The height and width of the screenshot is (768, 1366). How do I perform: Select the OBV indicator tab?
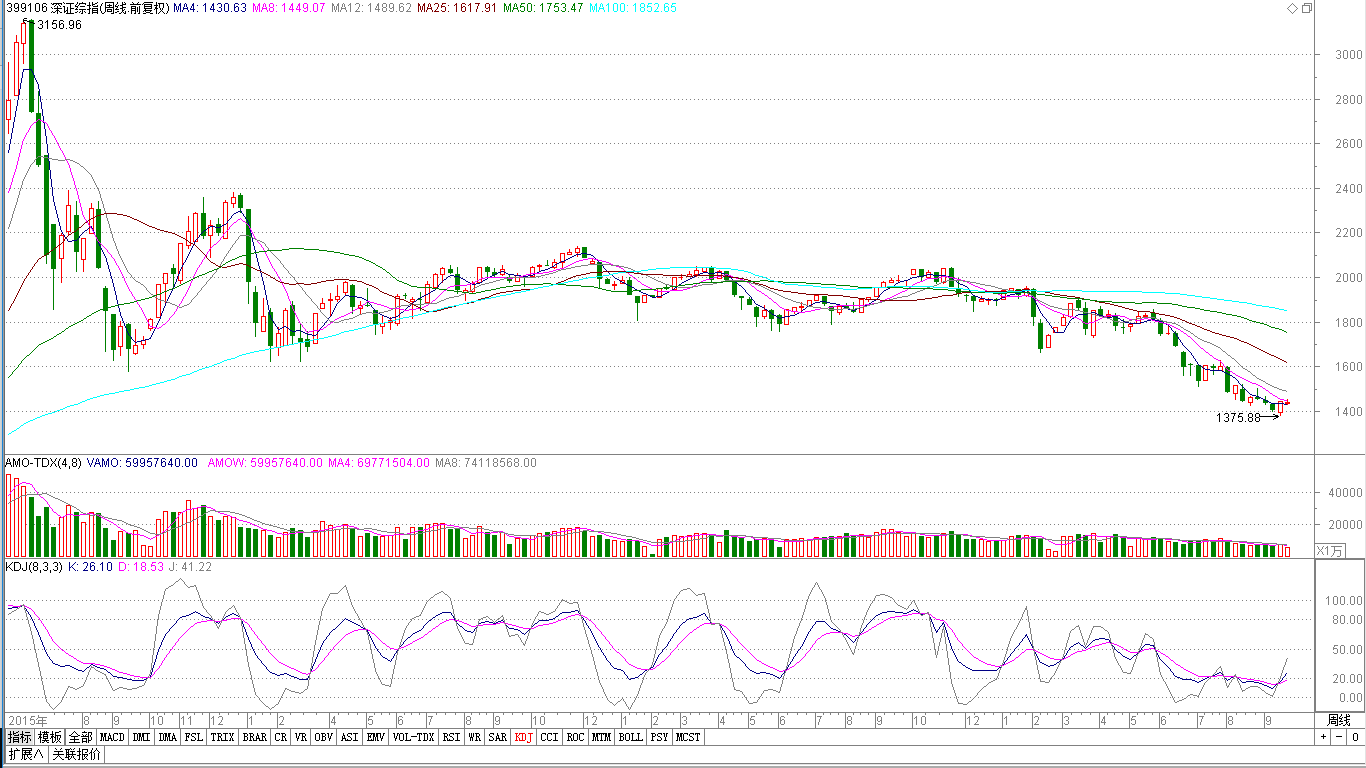pyautogui.click(x=323, y=737)
